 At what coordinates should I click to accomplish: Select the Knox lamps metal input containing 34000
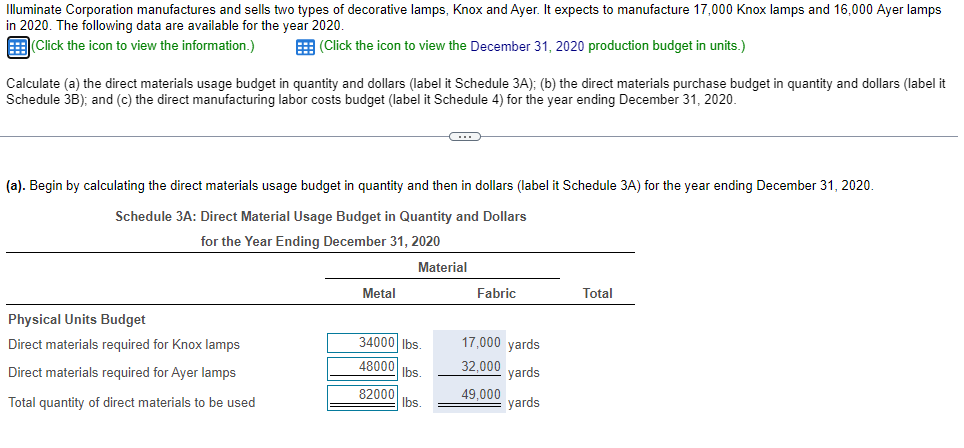[x=363, y=343]
